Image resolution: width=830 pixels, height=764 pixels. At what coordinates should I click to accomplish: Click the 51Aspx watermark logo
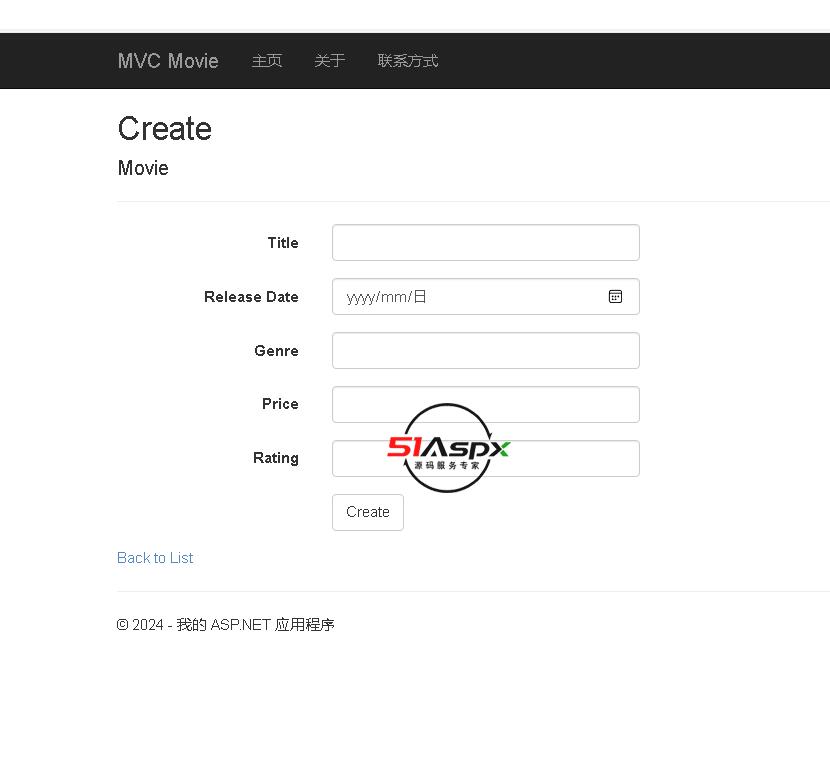[x=448, y=448]
